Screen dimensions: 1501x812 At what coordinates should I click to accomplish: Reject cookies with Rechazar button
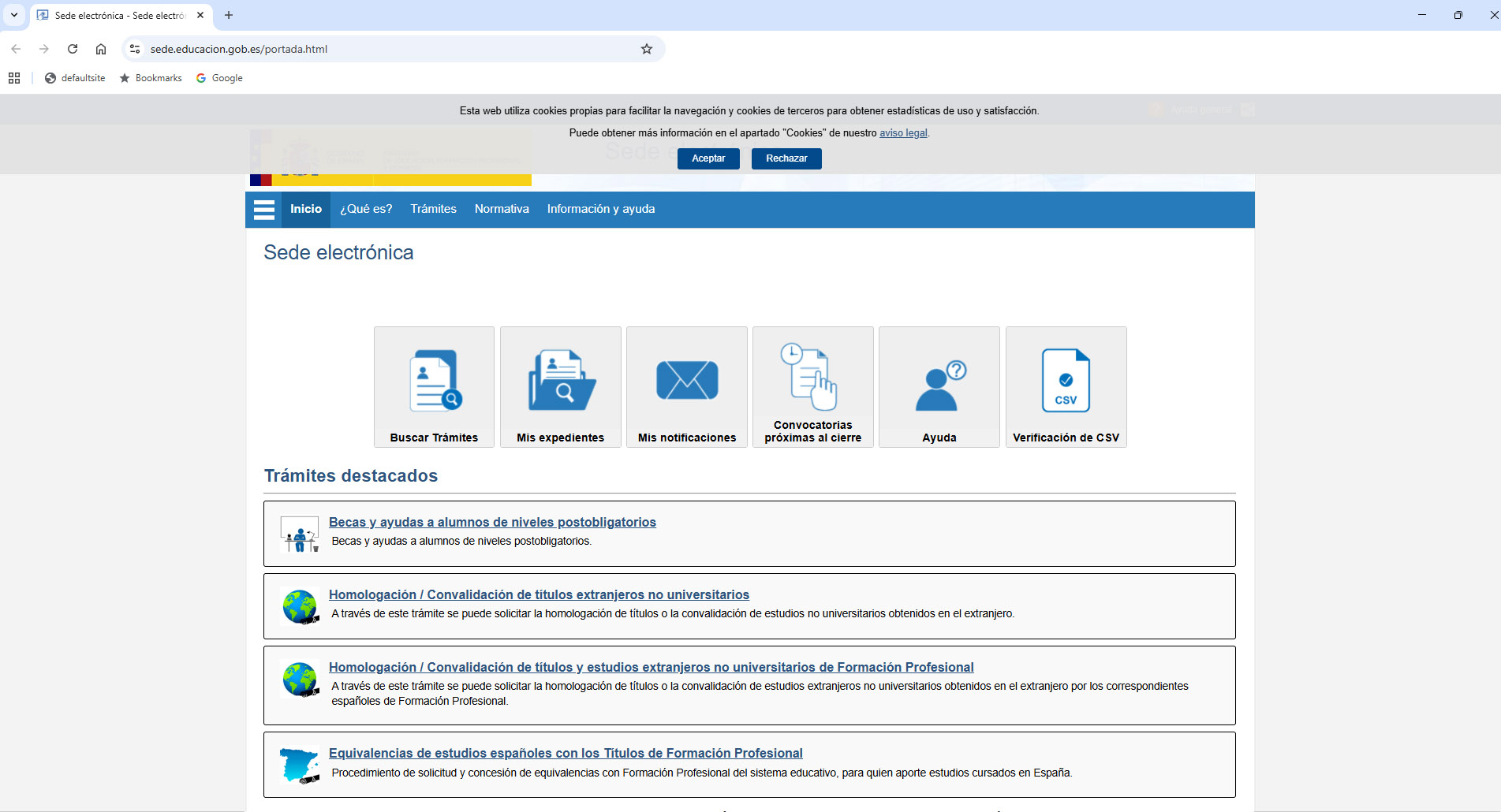[x=786, y=158]
